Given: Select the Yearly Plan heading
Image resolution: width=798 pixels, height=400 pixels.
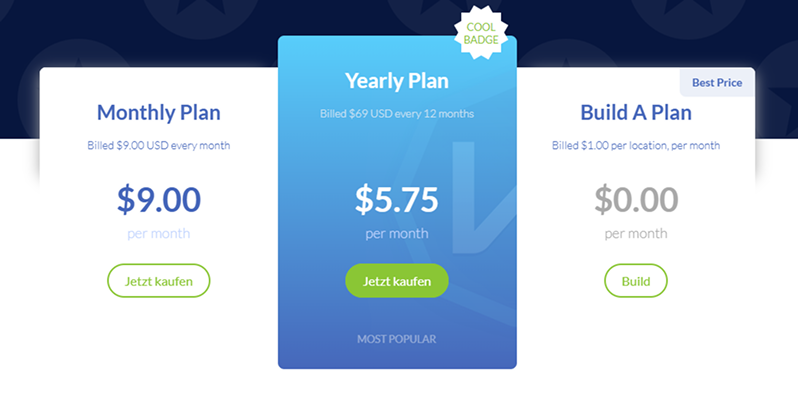Looking at the screenshot, I should pos(397,81).
